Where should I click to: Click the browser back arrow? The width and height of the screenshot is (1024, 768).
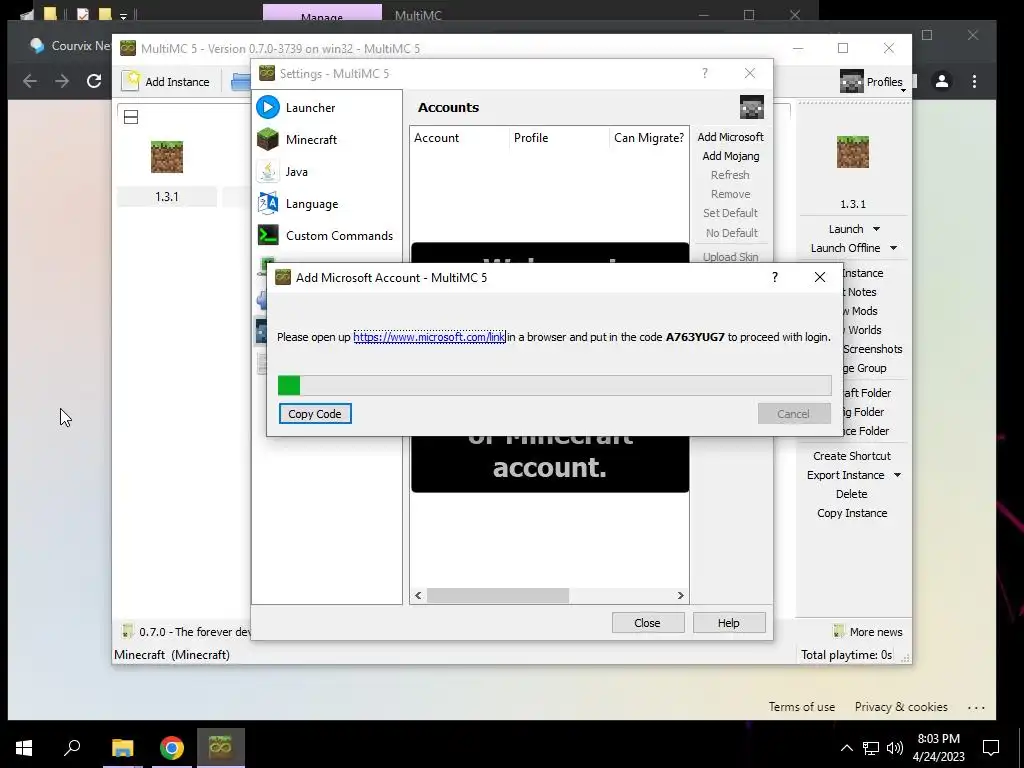[30, 81]
